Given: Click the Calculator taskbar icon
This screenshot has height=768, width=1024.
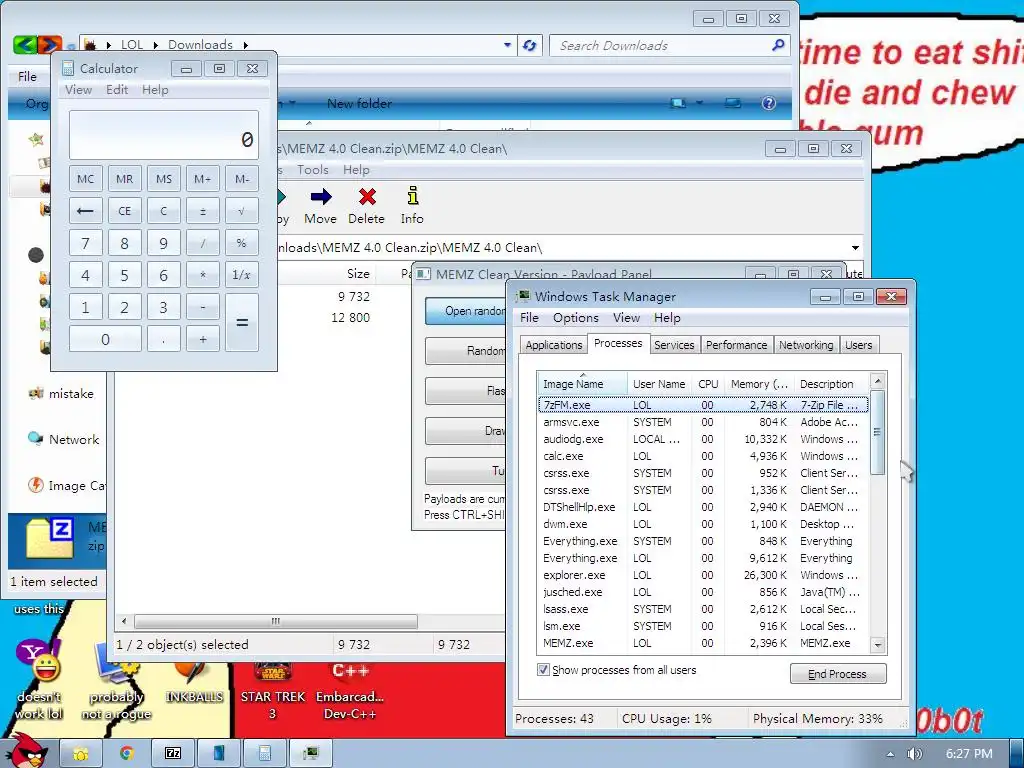Looking at the screenshot, I should [x=264, y=754].
